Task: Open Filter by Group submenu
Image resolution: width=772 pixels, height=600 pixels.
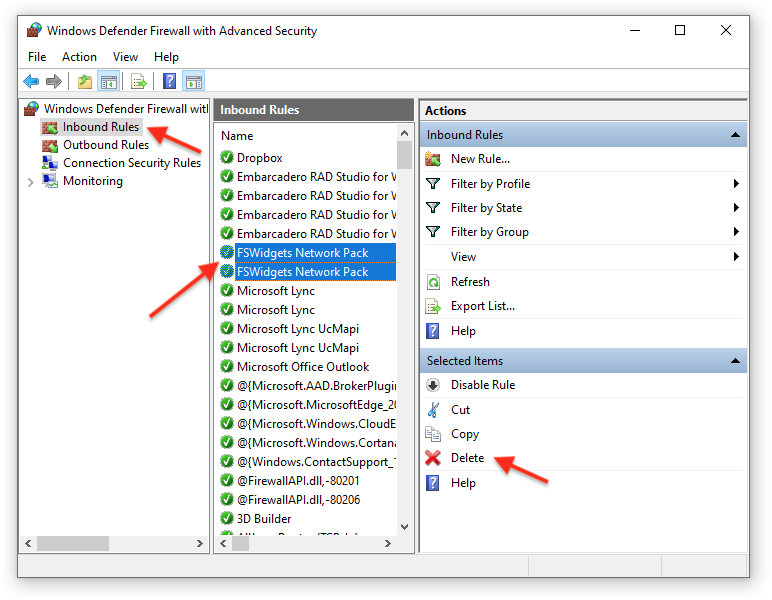Action: coord(583,232)
